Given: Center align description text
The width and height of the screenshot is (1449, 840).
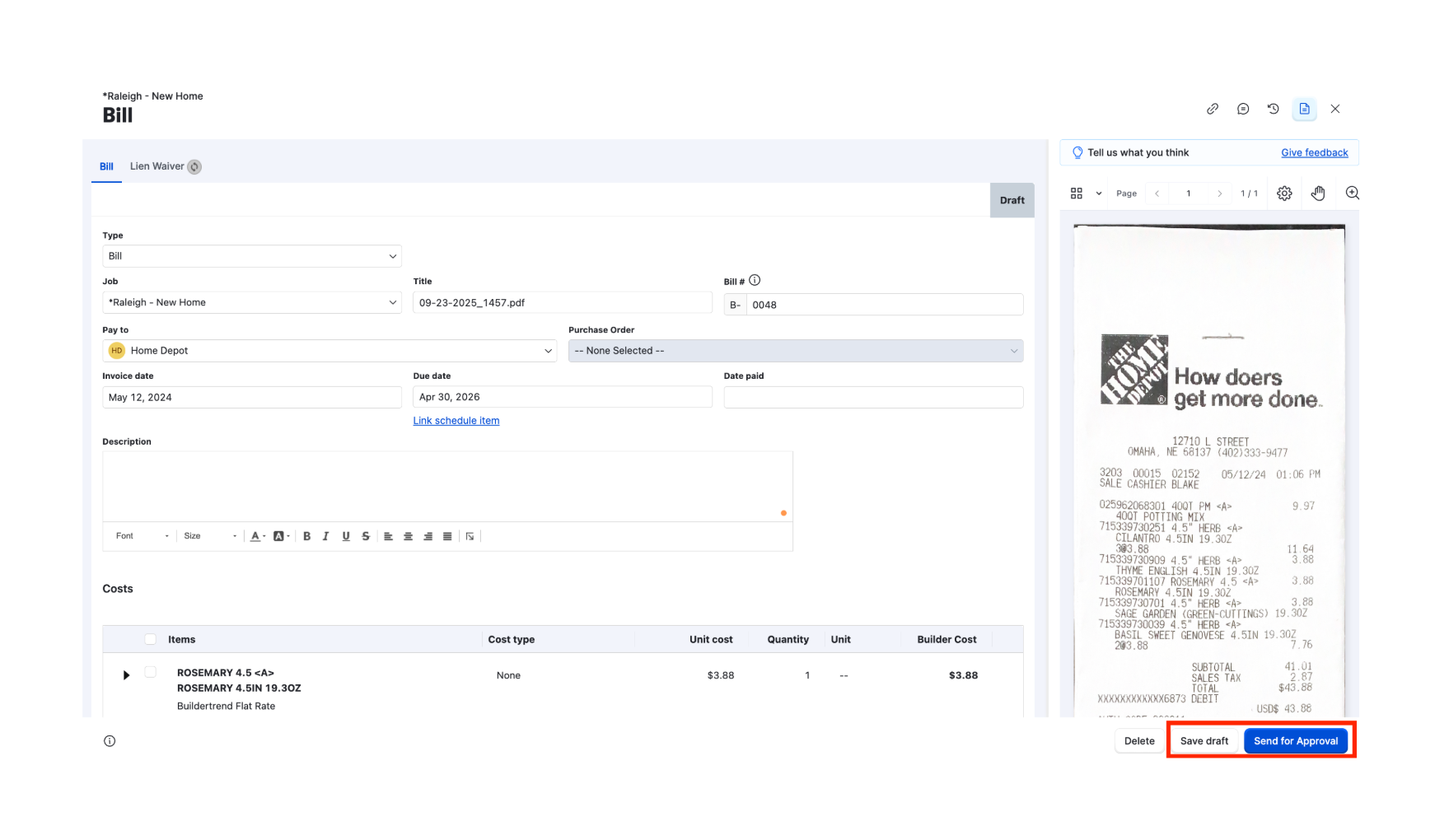Looking at the screenshot, I should tap(408, 536).
